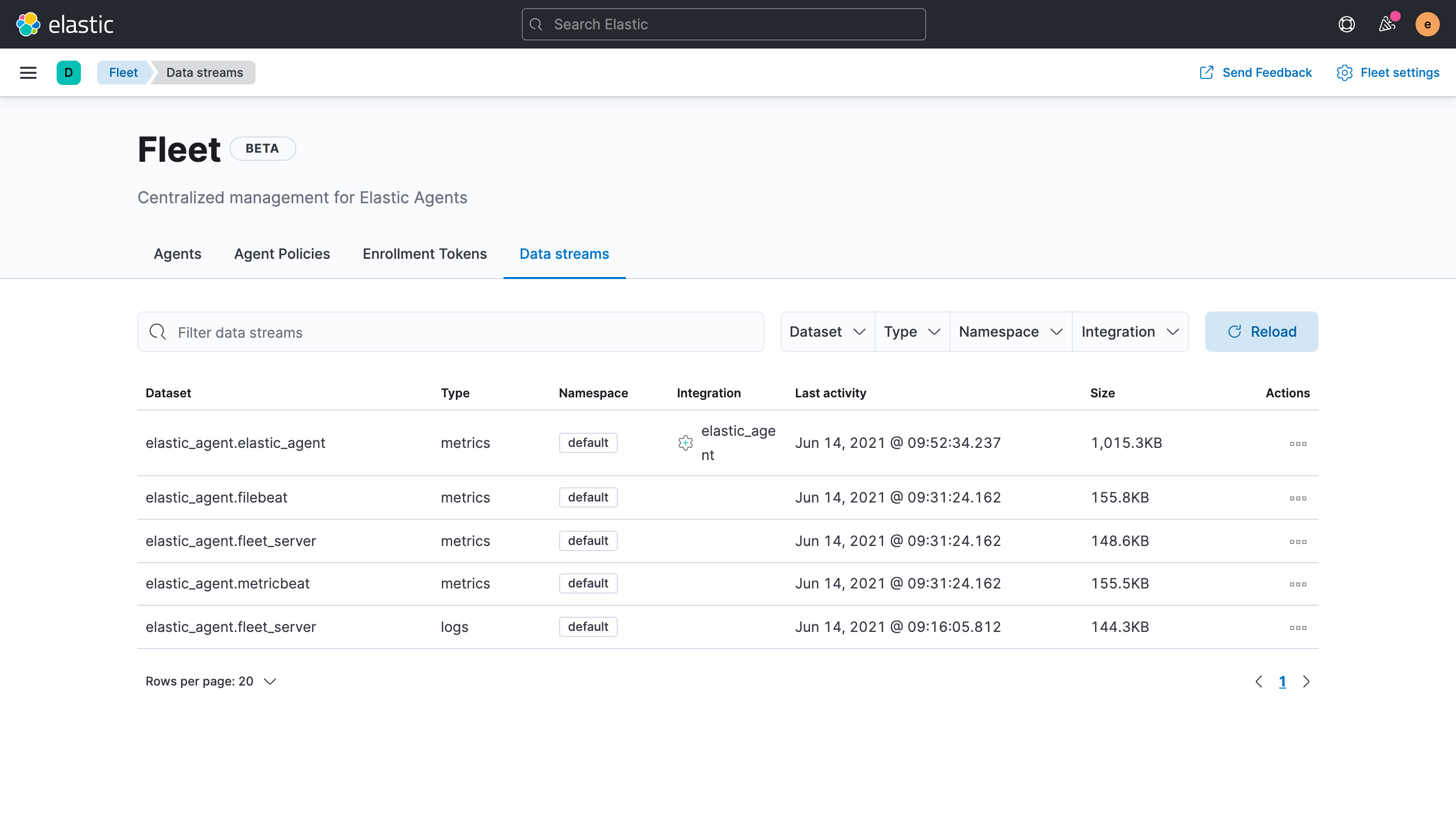Open actions menu for elastic_agent.filebeat row
This screenshot has width=1456, height=819.
[1298, 498]
